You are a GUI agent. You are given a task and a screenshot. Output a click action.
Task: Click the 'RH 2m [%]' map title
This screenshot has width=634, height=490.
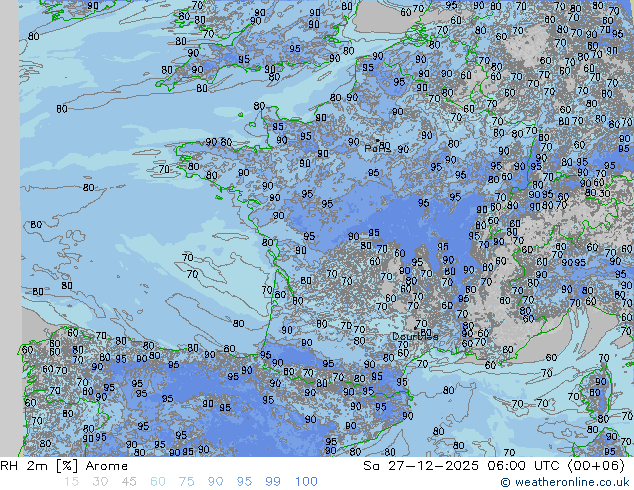point(38,466)
